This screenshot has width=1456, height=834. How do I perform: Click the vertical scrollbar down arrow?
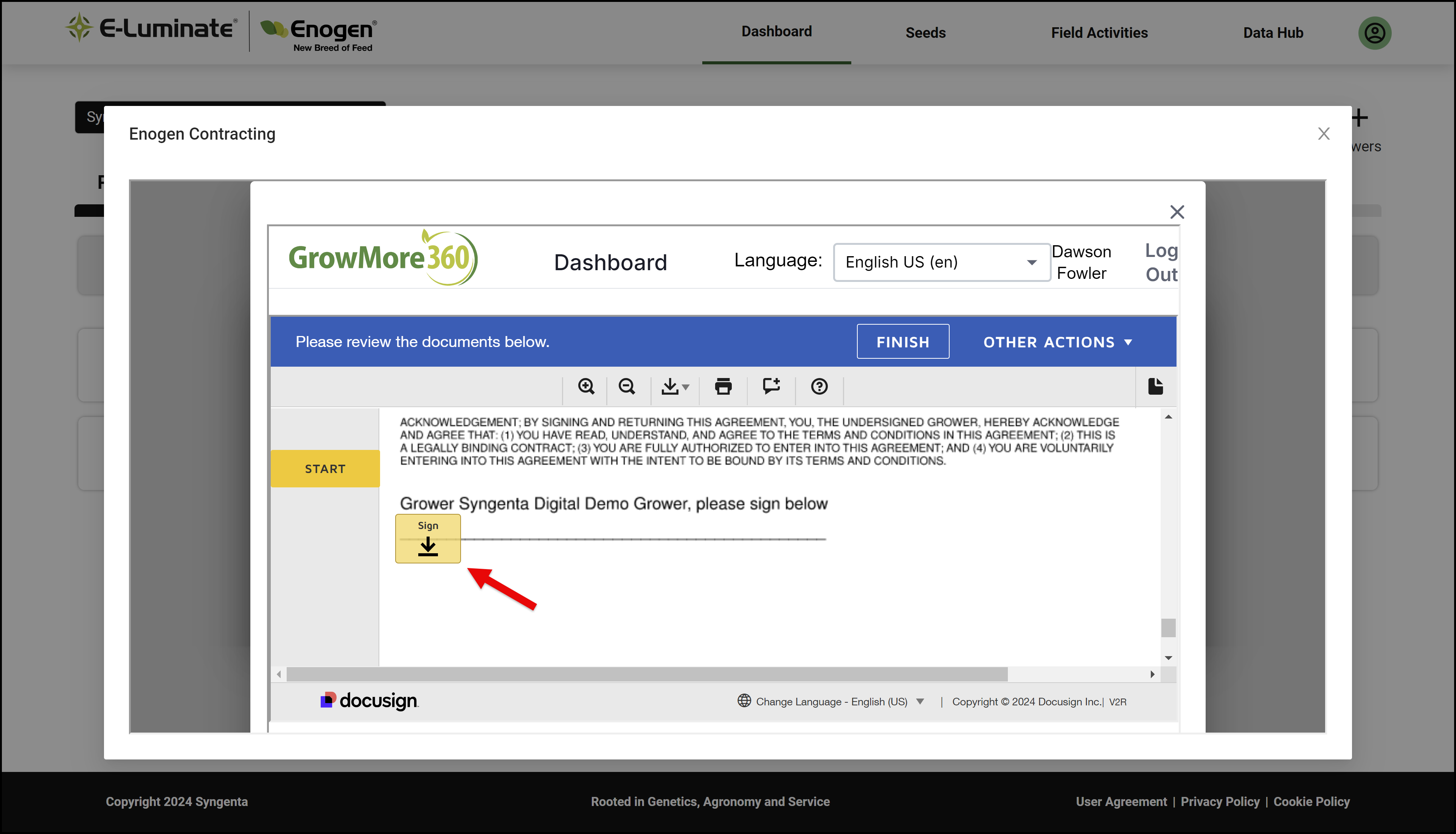point(1168,658)
